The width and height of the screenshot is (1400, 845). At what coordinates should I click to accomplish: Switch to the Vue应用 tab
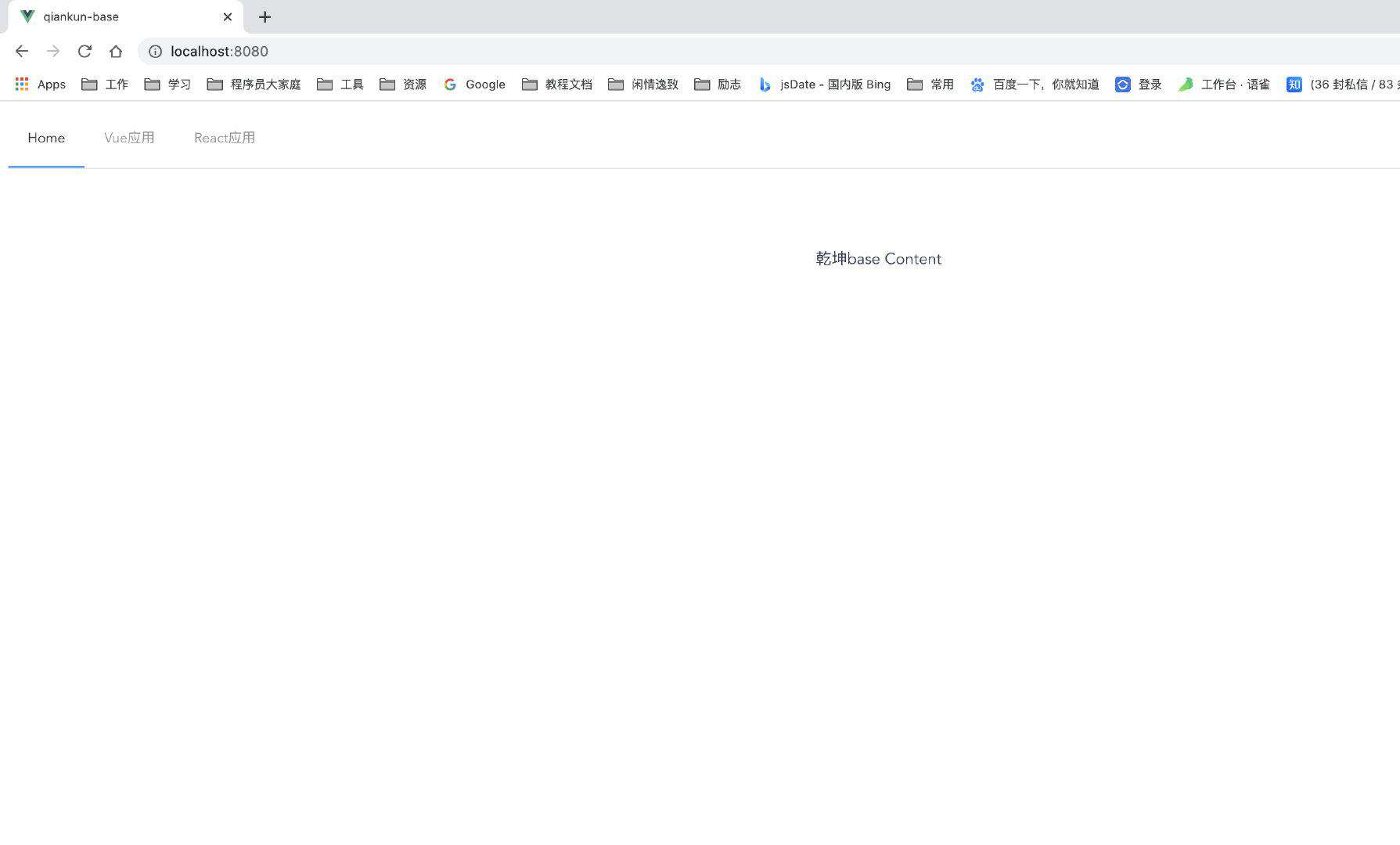(x=129, y=138)
